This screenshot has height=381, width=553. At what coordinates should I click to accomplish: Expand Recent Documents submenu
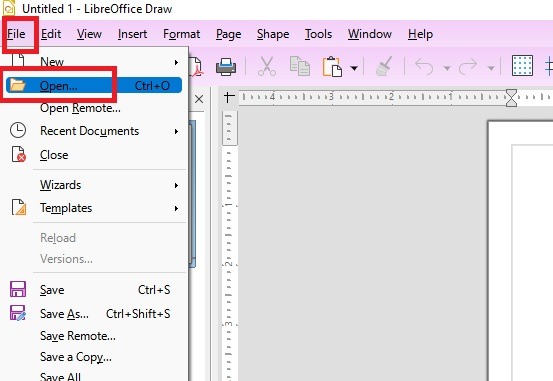pyautogui.click(x=94, y=131)
